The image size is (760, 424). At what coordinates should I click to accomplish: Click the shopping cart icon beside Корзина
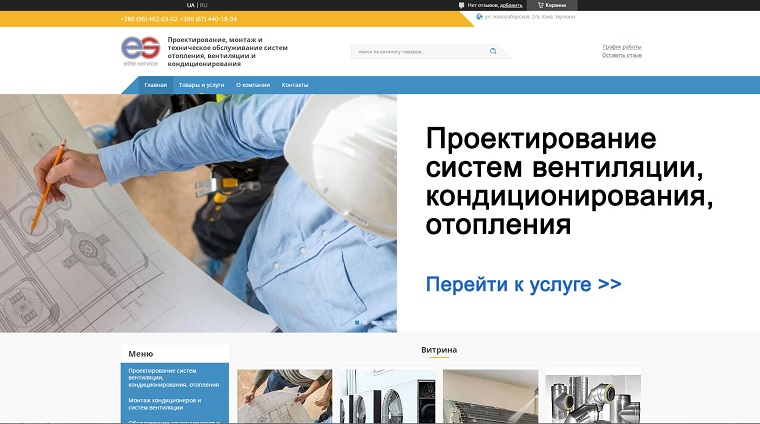click(x=540, y=5)
